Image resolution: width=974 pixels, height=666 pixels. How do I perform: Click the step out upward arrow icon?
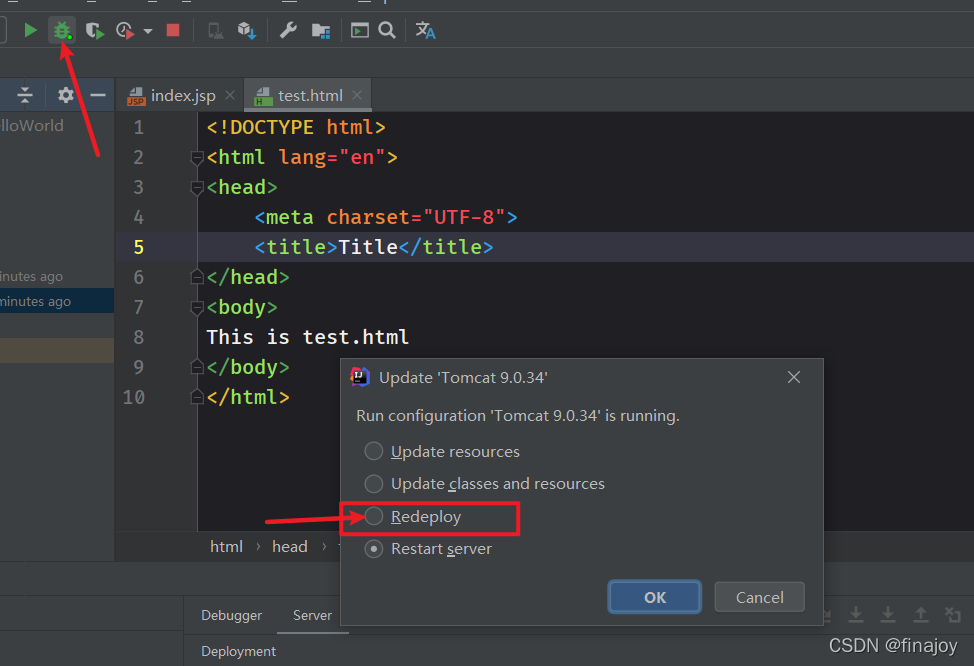(920, 614)
